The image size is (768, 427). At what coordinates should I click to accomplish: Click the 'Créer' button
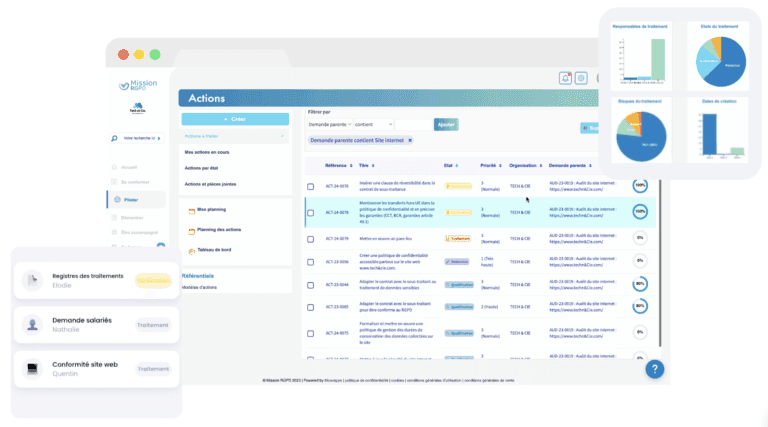coord(236,118)
